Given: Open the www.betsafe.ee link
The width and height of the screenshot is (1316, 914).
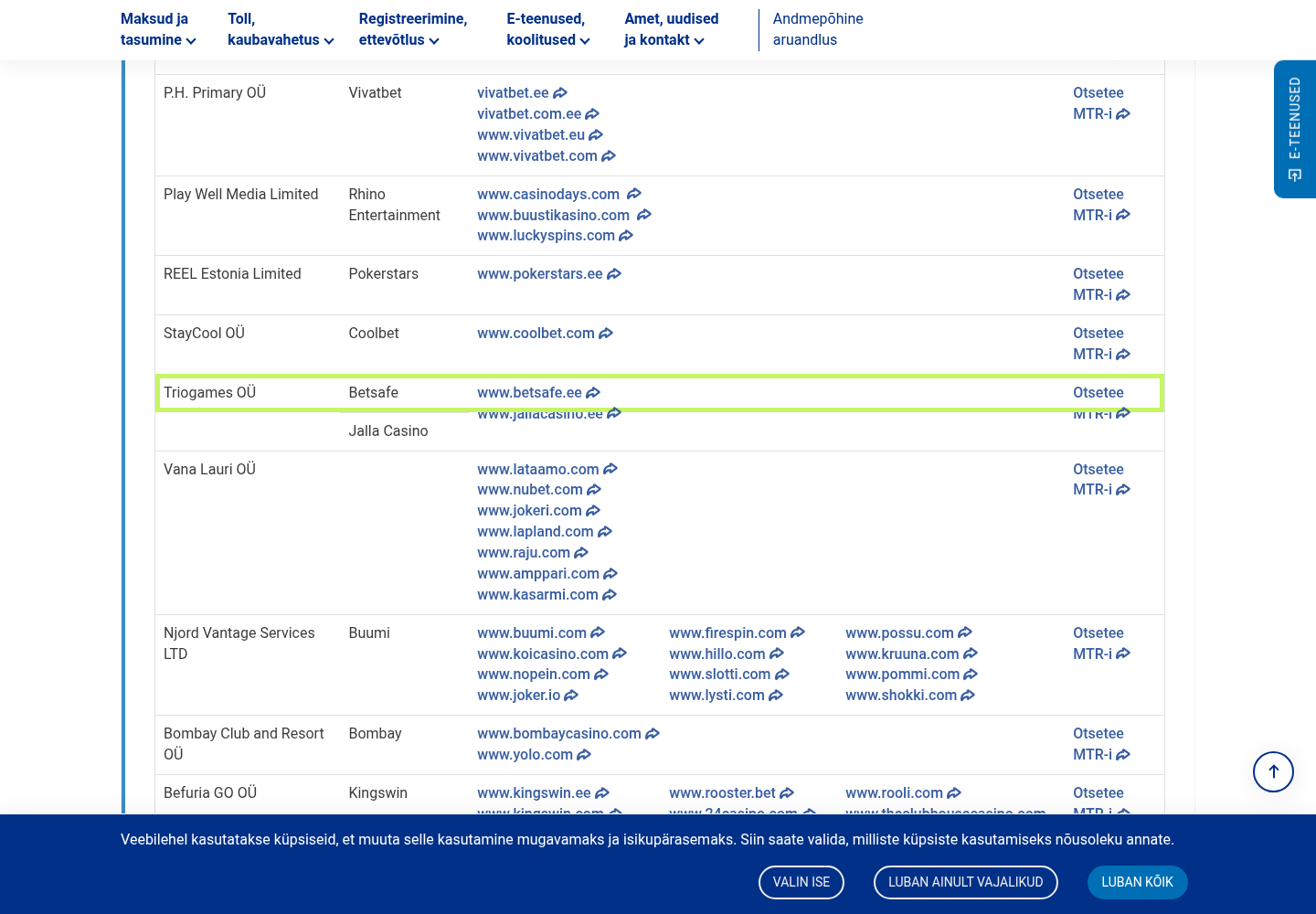Looking at the screenshot, I should (538, 393).
